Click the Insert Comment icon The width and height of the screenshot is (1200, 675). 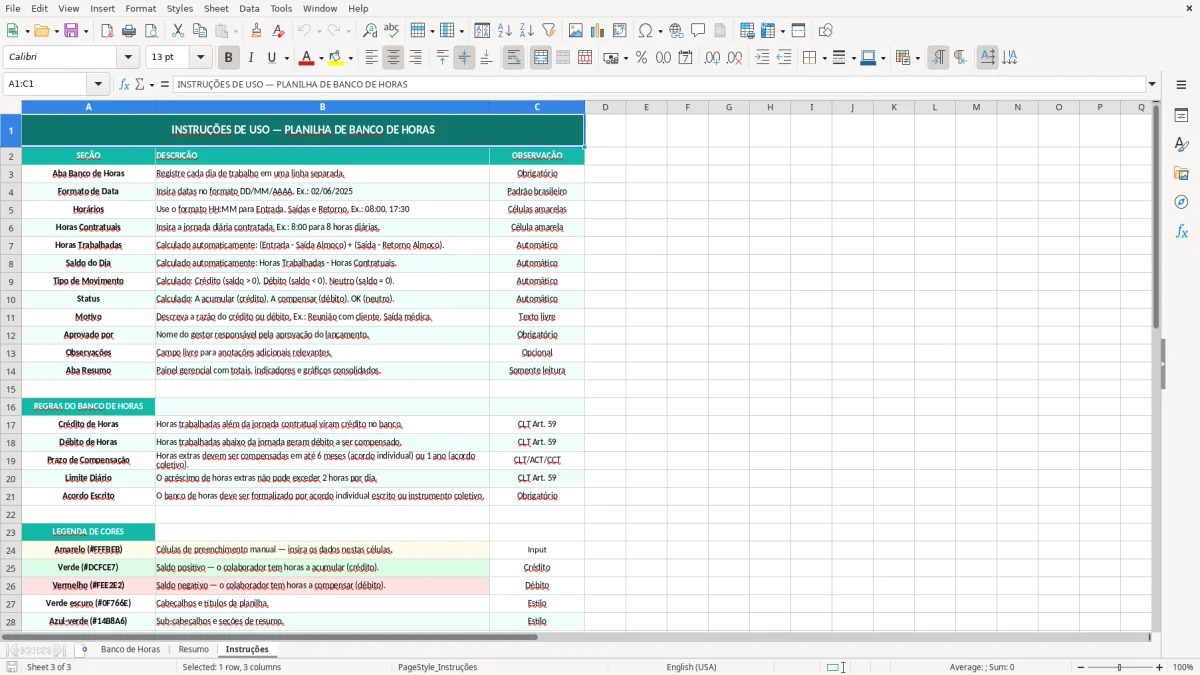tap(698, 31)
